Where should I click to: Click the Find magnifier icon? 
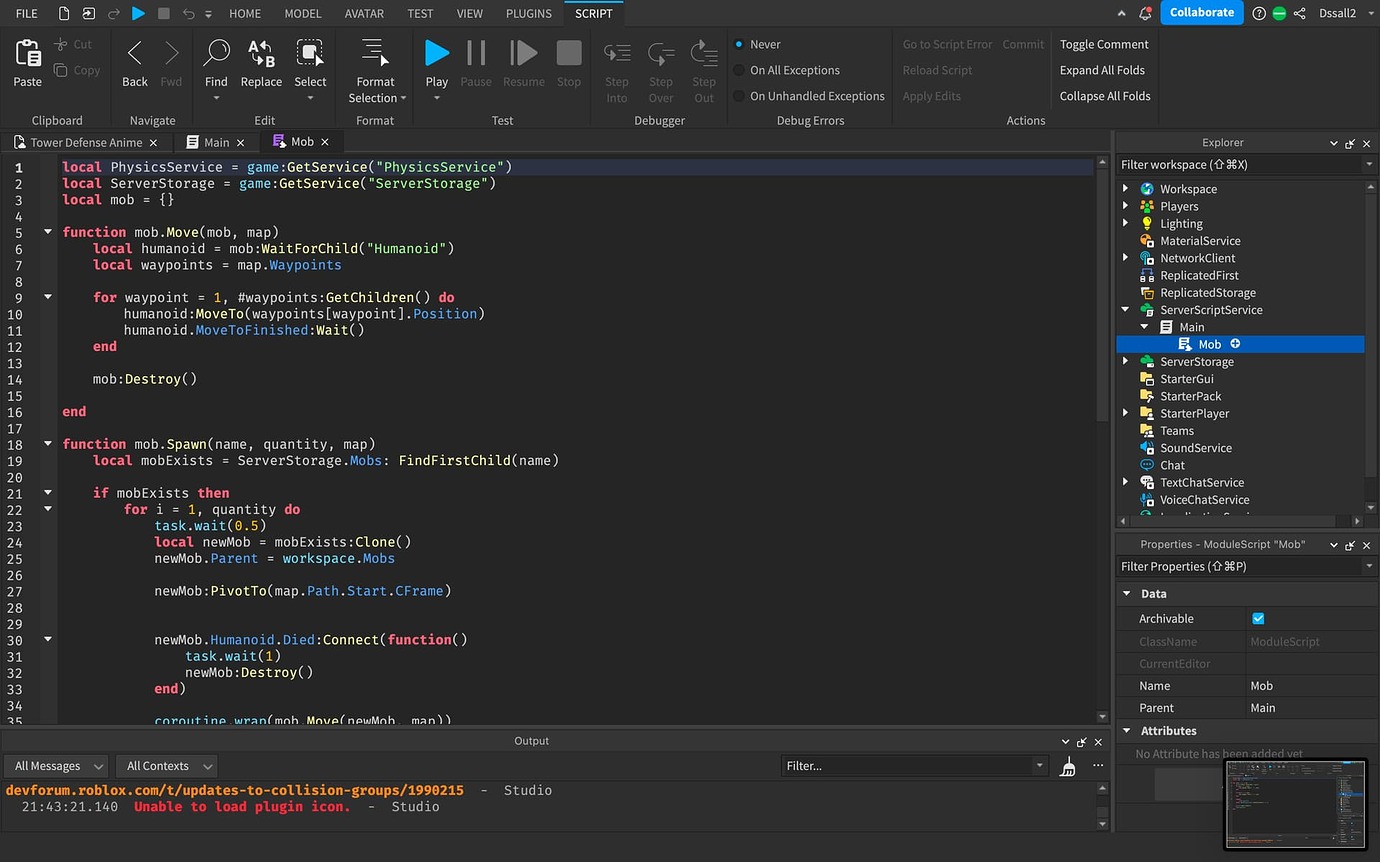click(x=216, y=53)
